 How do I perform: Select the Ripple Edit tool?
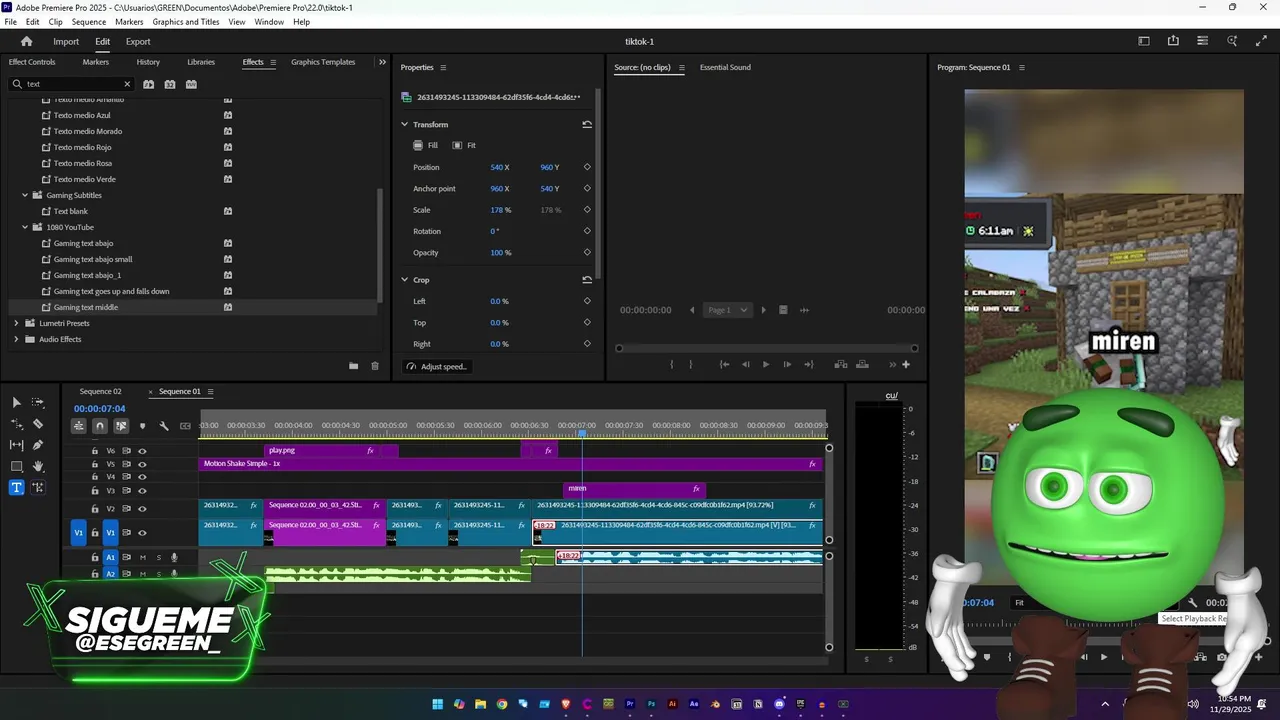coord(16,424)
